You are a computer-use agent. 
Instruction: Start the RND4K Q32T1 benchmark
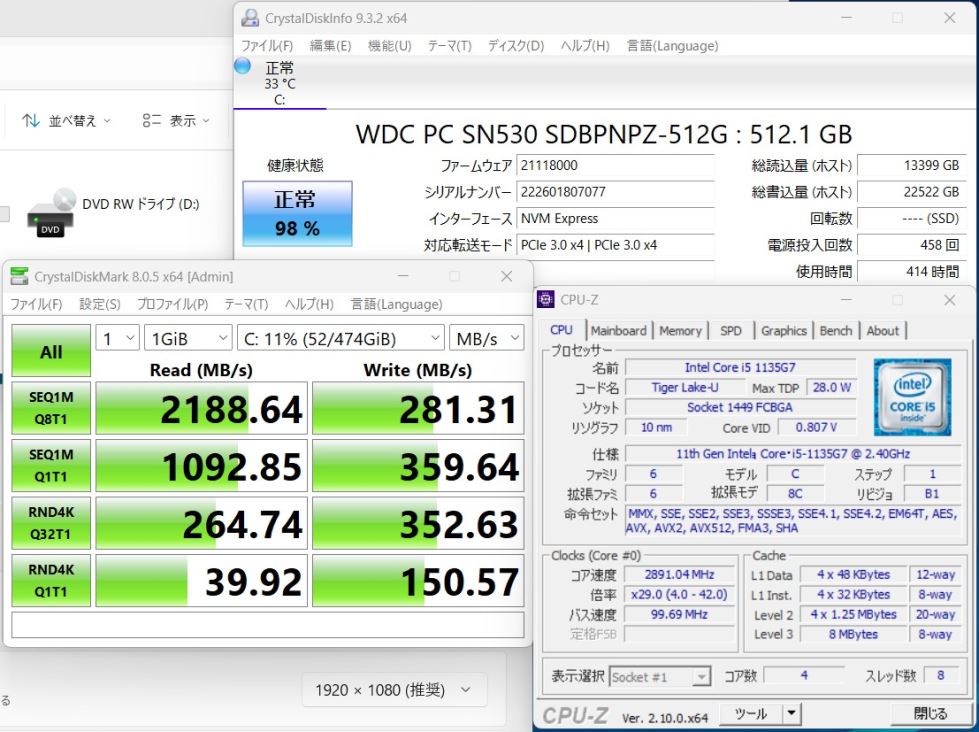51,523
